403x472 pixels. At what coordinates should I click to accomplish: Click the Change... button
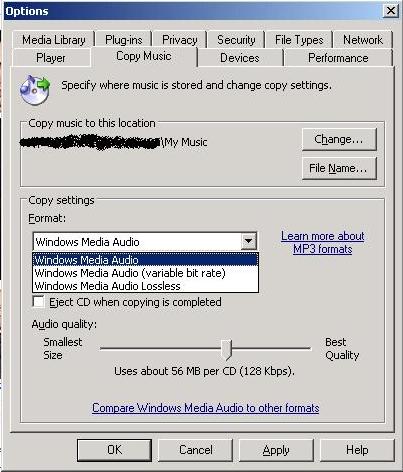(x=339, y=139)
